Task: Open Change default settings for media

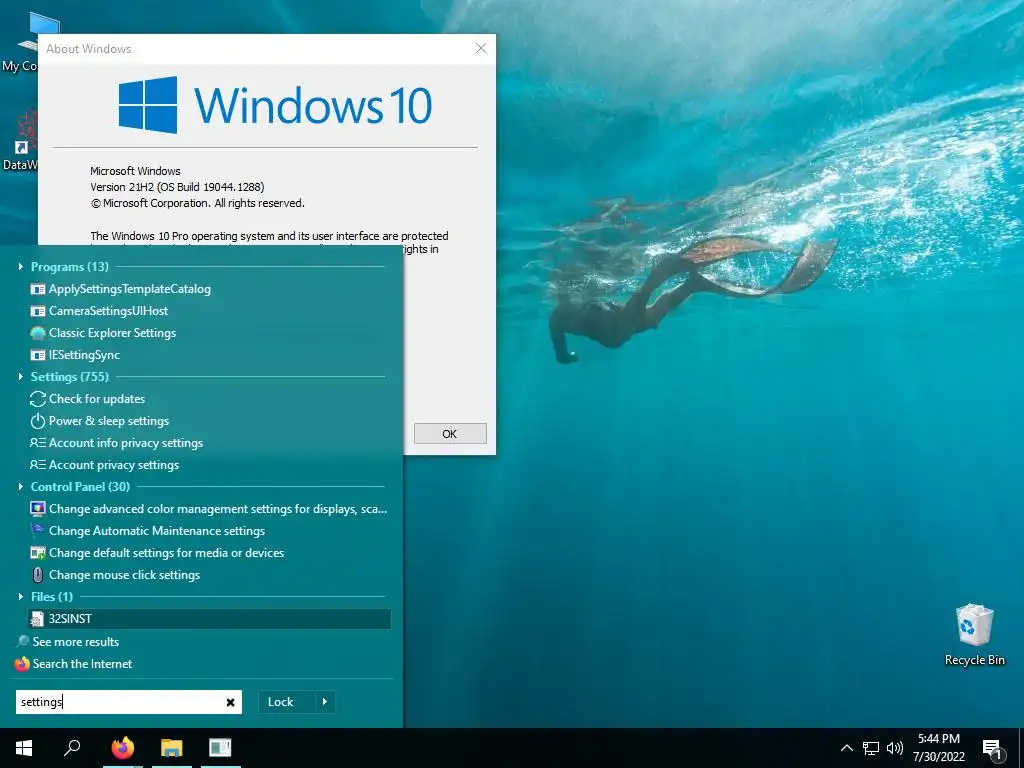Action: tap(209, 553)
